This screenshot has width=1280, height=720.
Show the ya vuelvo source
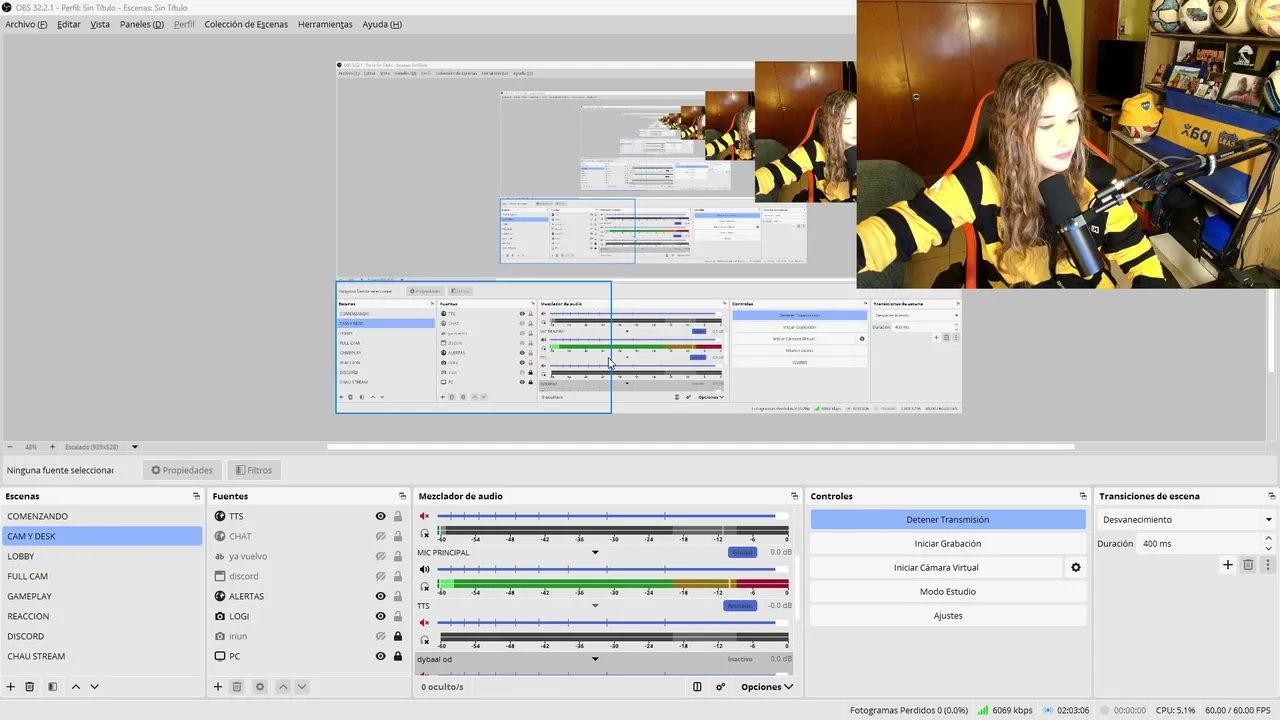[x=380, y=556]
